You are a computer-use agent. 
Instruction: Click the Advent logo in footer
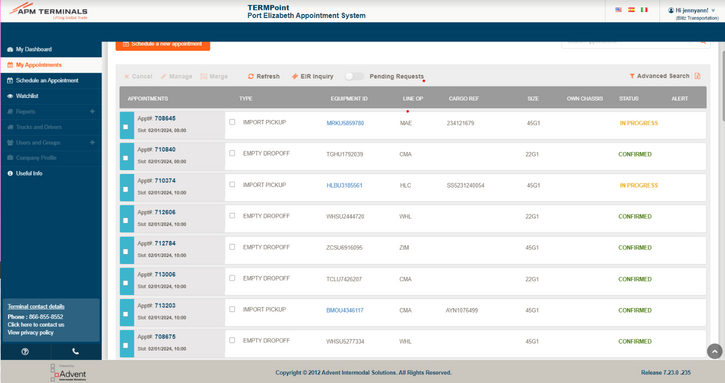click(68, 373)
